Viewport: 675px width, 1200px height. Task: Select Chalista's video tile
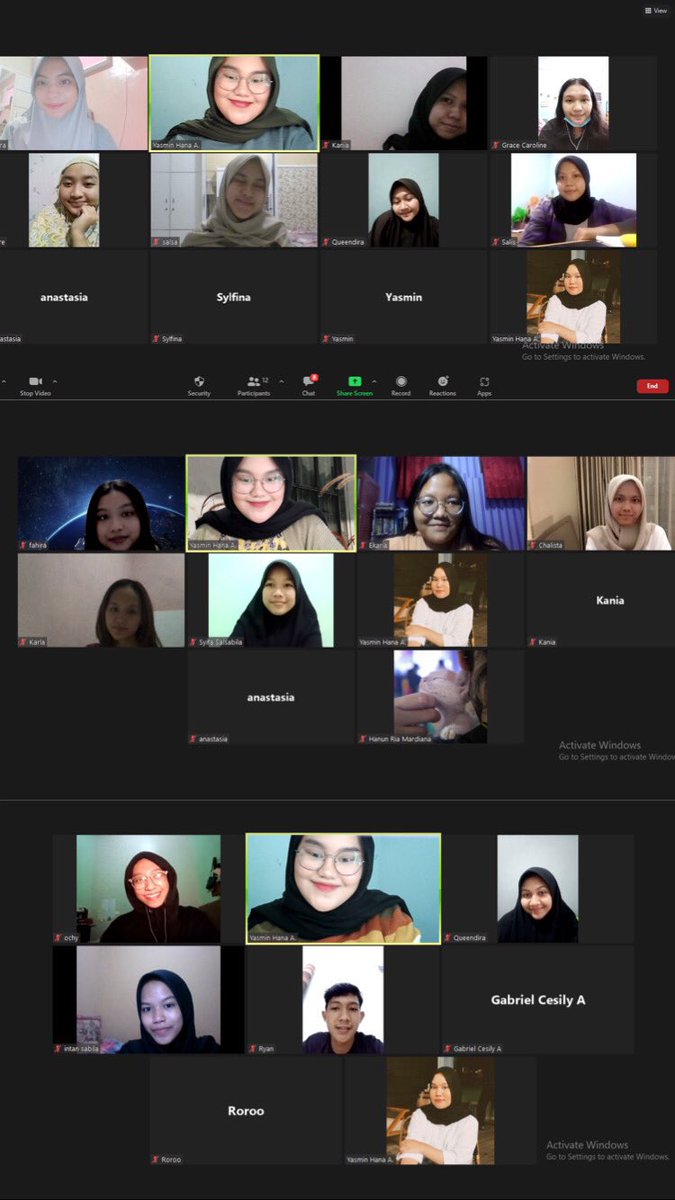pyautogui.click(x=601, y=504)
